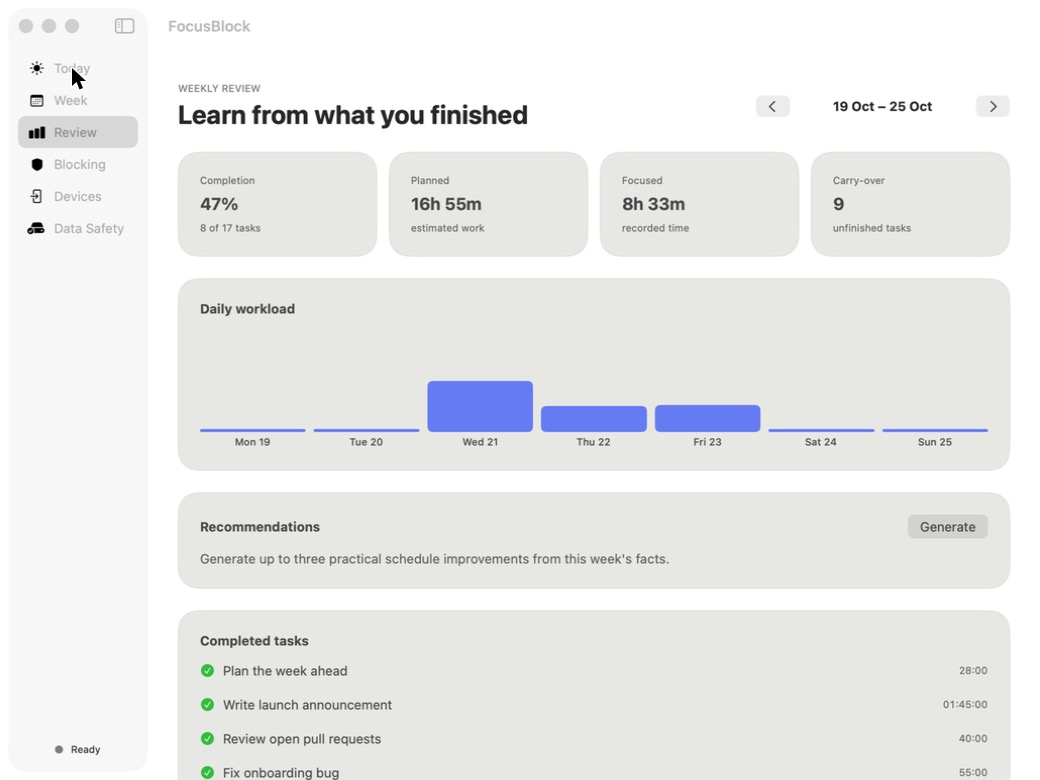
Task: Open the Blocking section
Action: coord(80,164)
